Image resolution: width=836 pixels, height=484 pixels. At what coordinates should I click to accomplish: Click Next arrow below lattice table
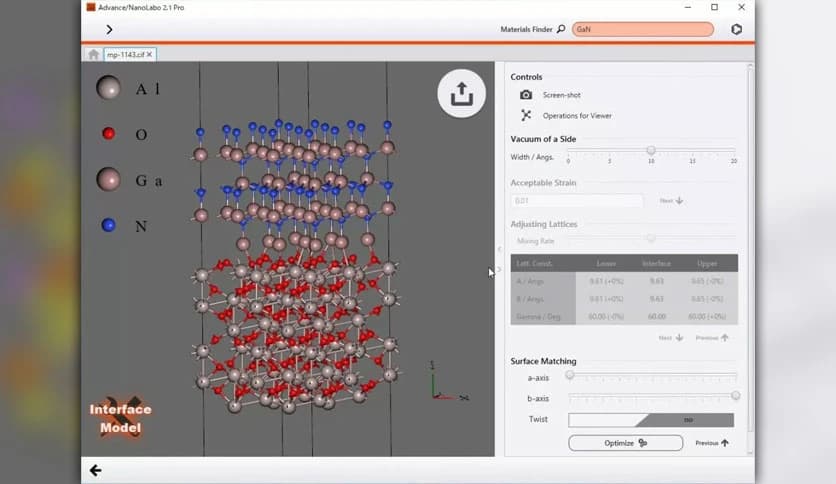point(671,338)
